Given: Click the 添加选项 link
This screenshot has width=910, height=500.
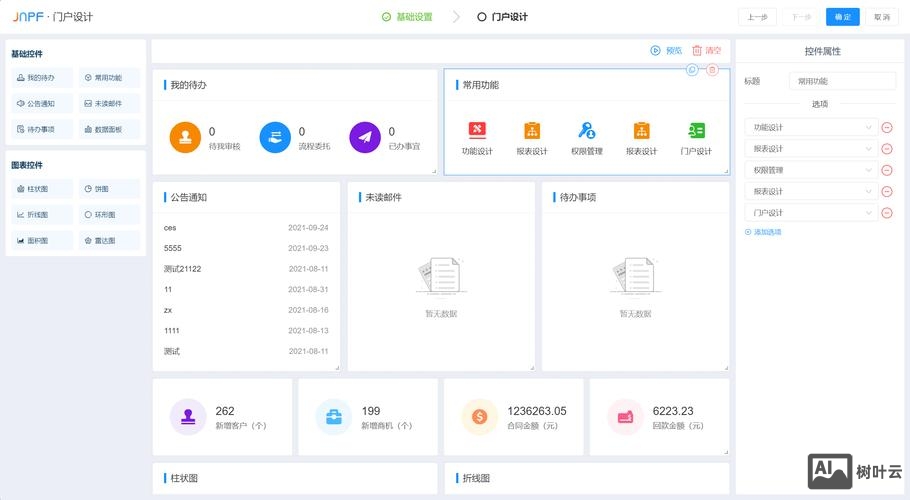Looking at the screenshot, I should 763,232.
